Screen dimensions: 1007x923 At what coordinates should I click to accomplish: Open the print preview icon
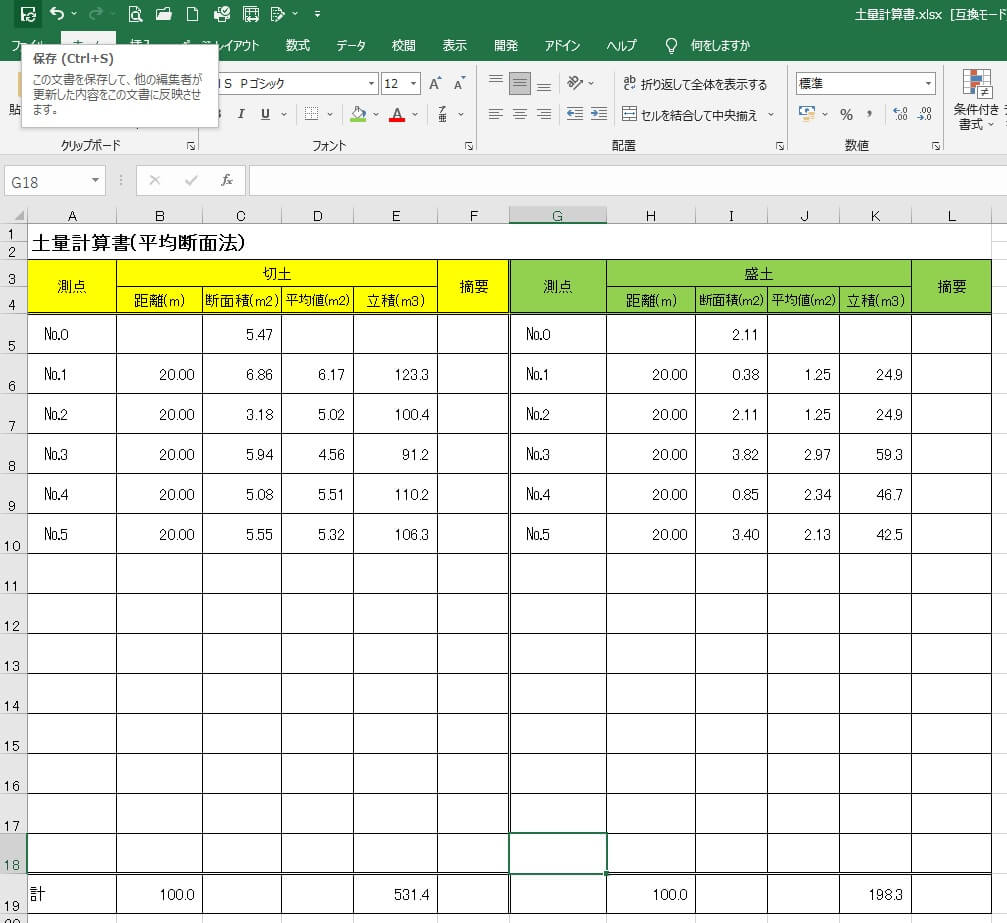click(x=135, y=12)
